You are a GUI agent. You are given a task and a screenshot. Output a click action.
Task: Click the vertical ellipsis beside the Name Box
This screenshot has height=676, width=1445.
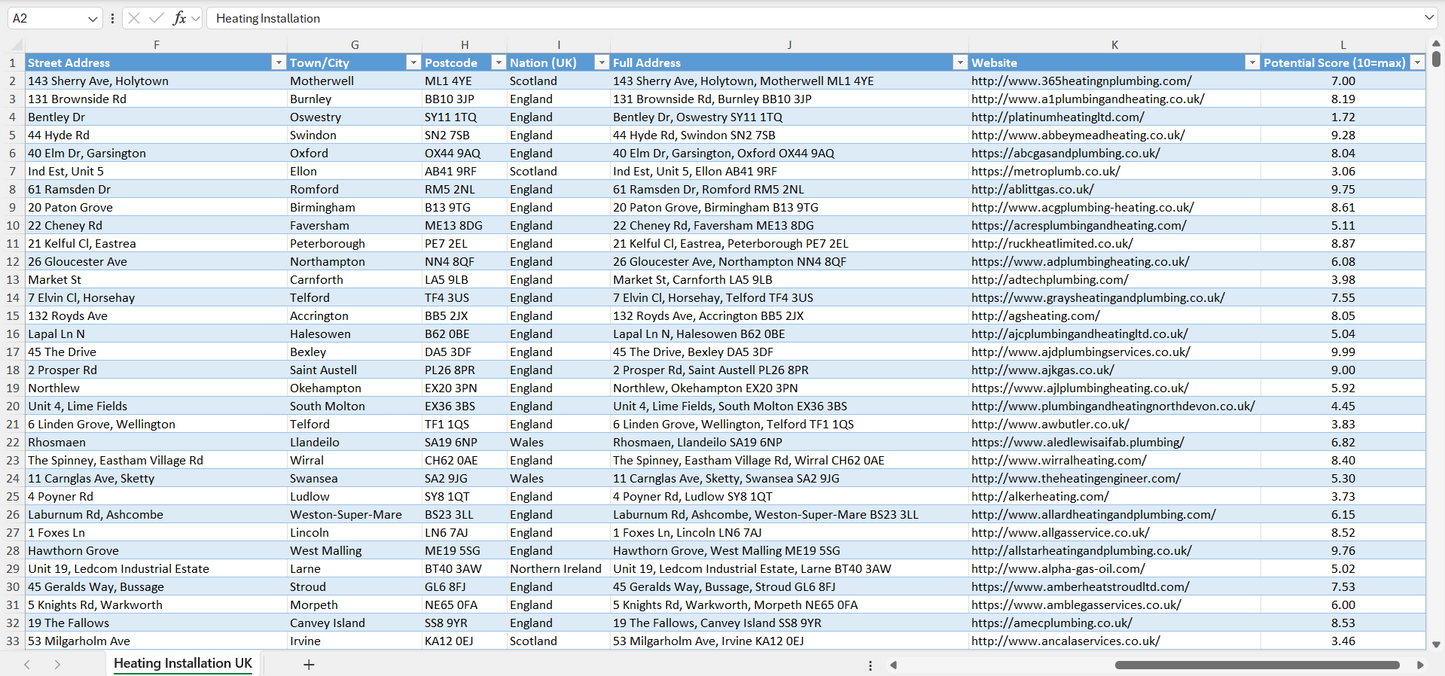(x=112, y=17)
